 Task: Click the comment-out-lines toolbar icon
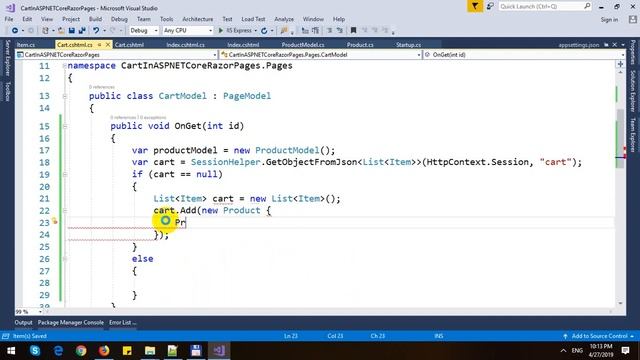[329, 31]
